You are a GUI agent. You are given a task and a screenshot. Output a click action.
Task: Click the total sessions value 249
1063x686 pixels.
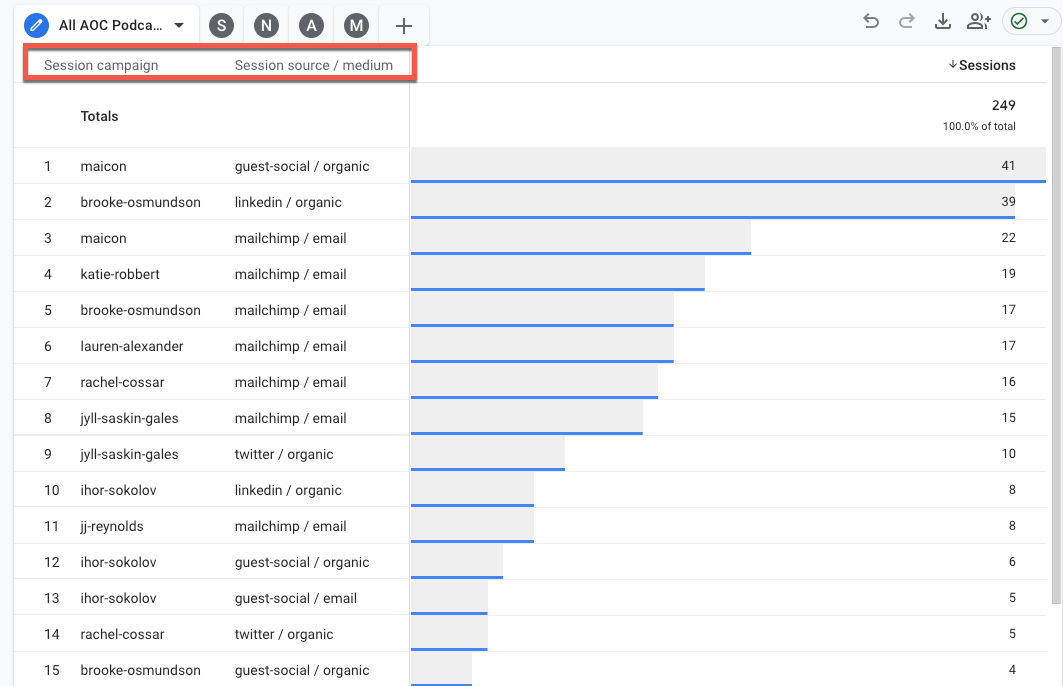[1003, 105]
